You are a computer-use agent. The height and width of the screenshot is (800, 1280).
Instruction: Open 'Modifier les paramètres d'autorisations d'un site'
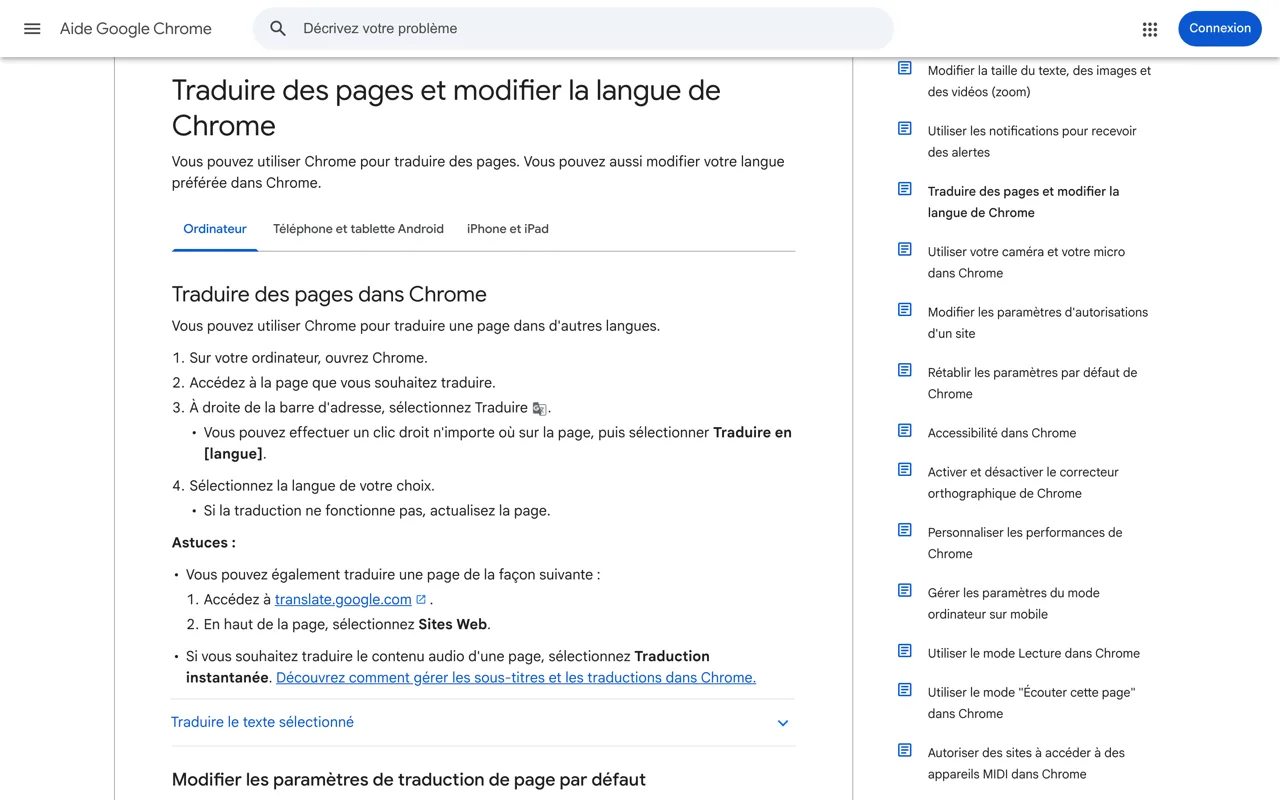pos(1038,323)
